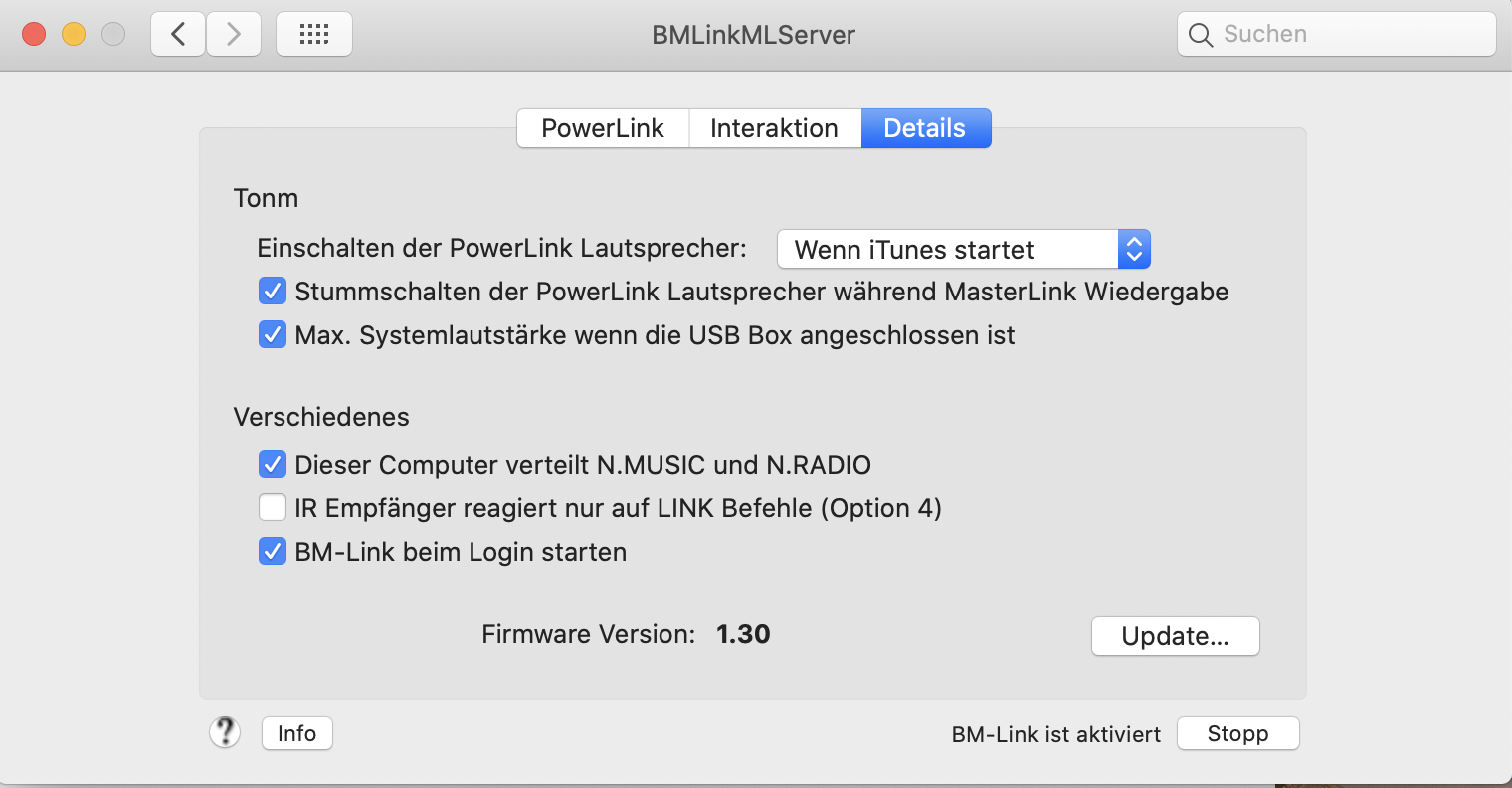Switch to the PowerLink tab
Viewport: 1512px width, 788px height.
[x=603, y=128]
